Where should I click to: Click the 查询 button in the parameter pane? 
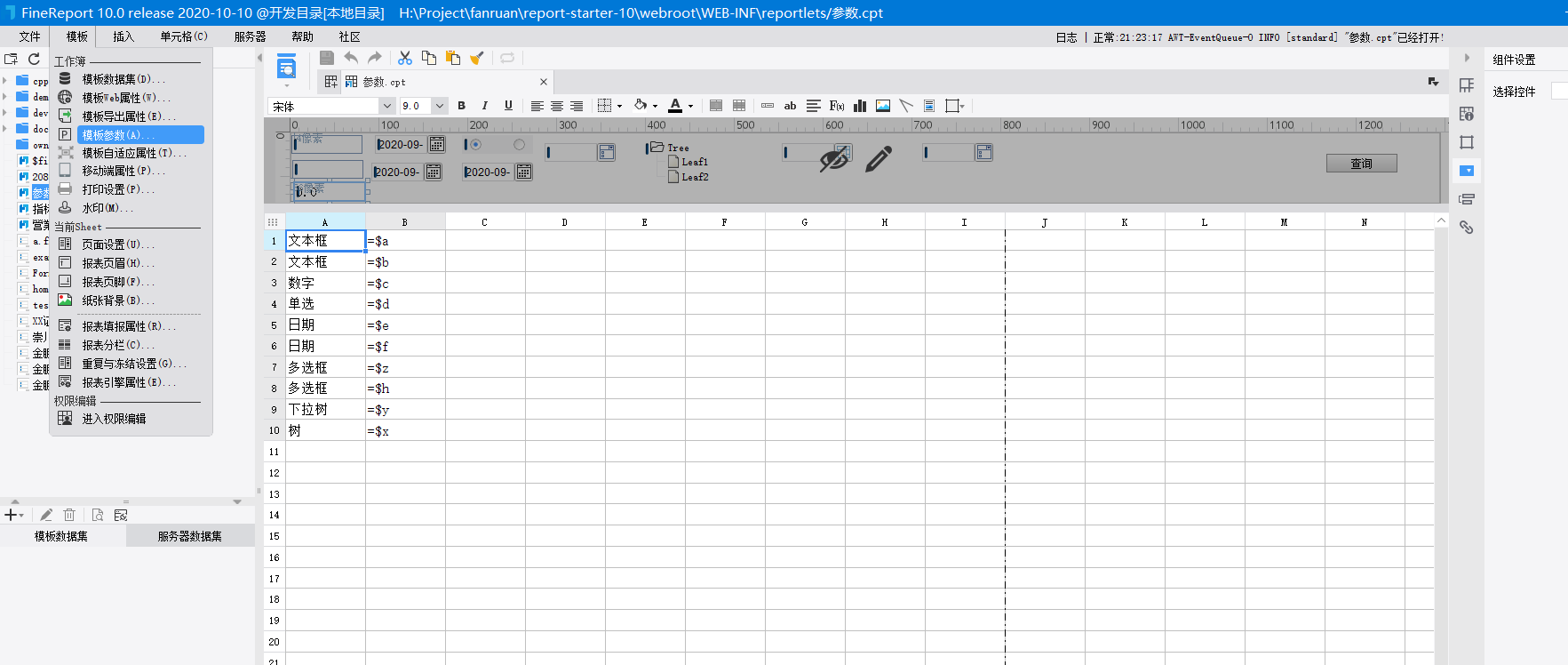(1361, 164)
